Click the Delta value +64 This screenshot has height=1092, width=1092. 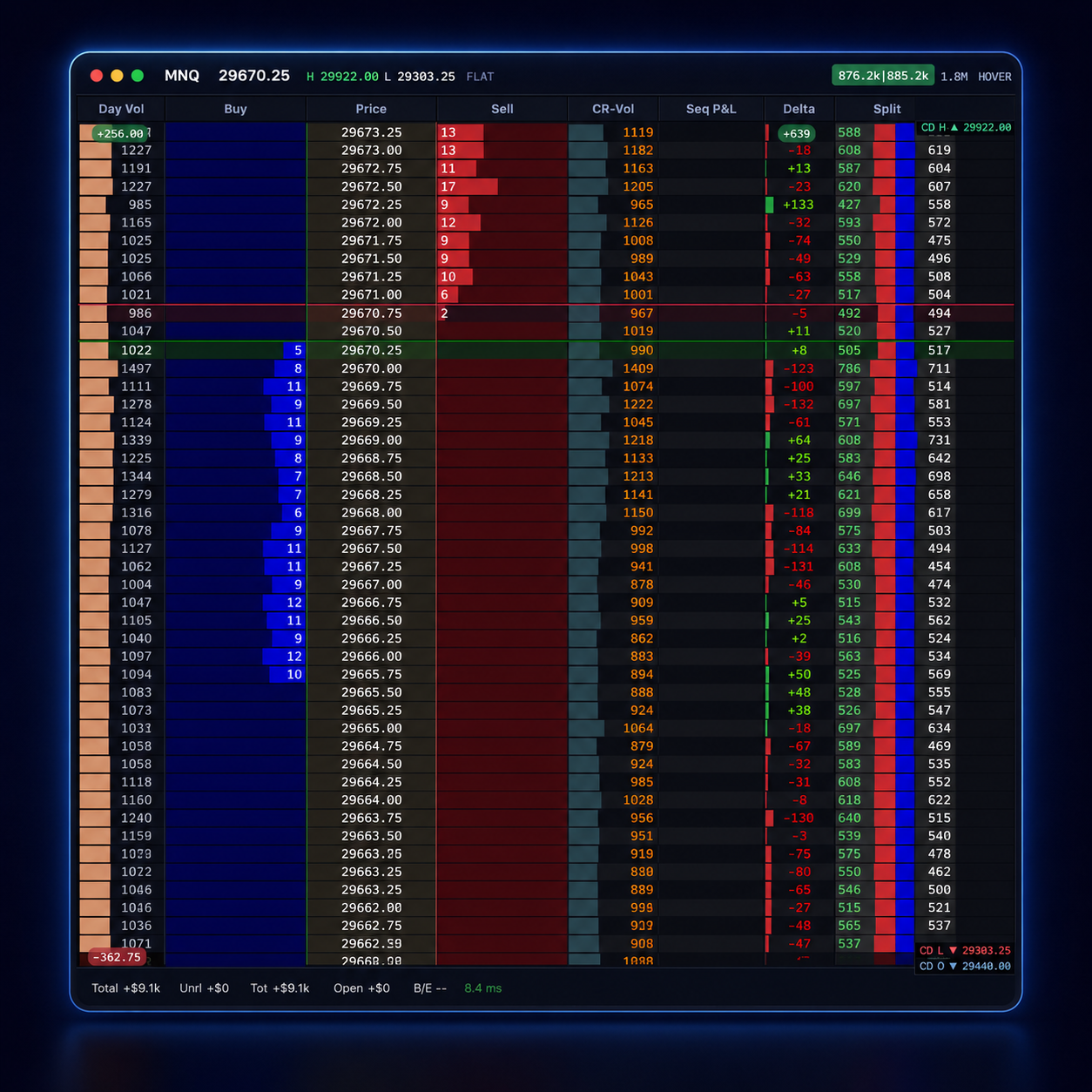(x=799, y=441)
